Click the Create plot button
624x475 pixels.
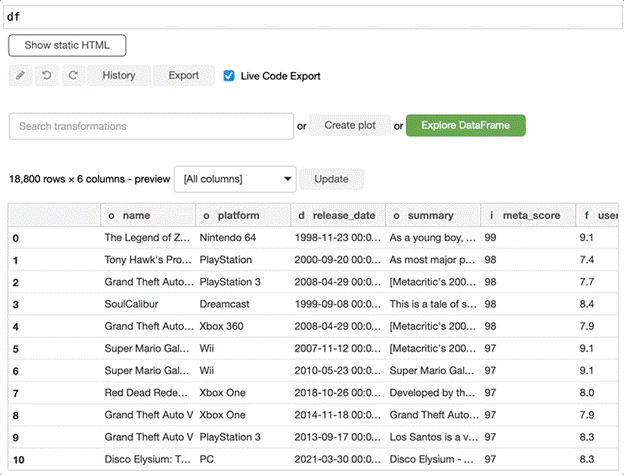(349, 125)
